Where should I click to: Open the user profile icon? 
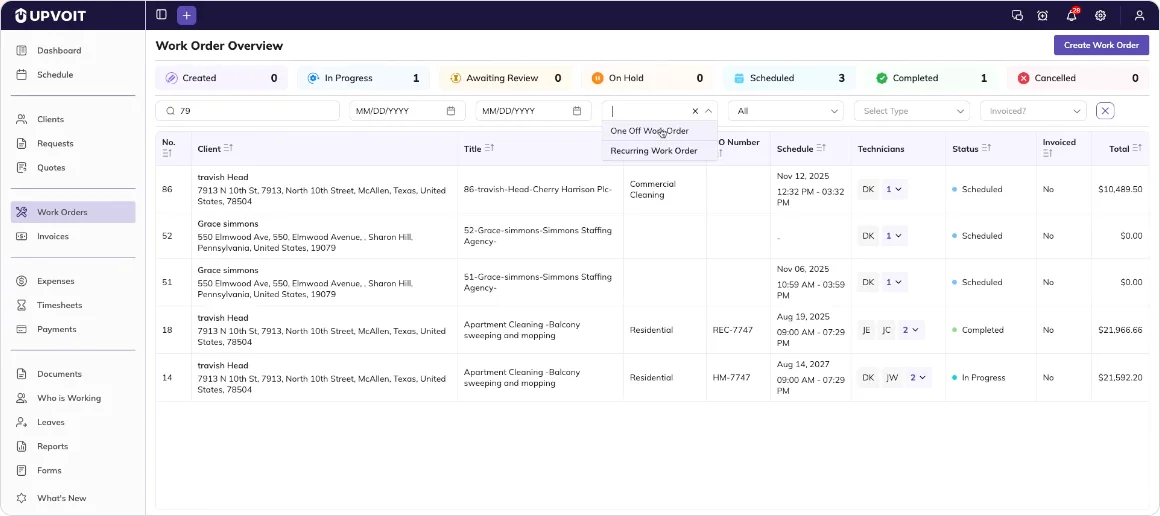click(1139, 16)
